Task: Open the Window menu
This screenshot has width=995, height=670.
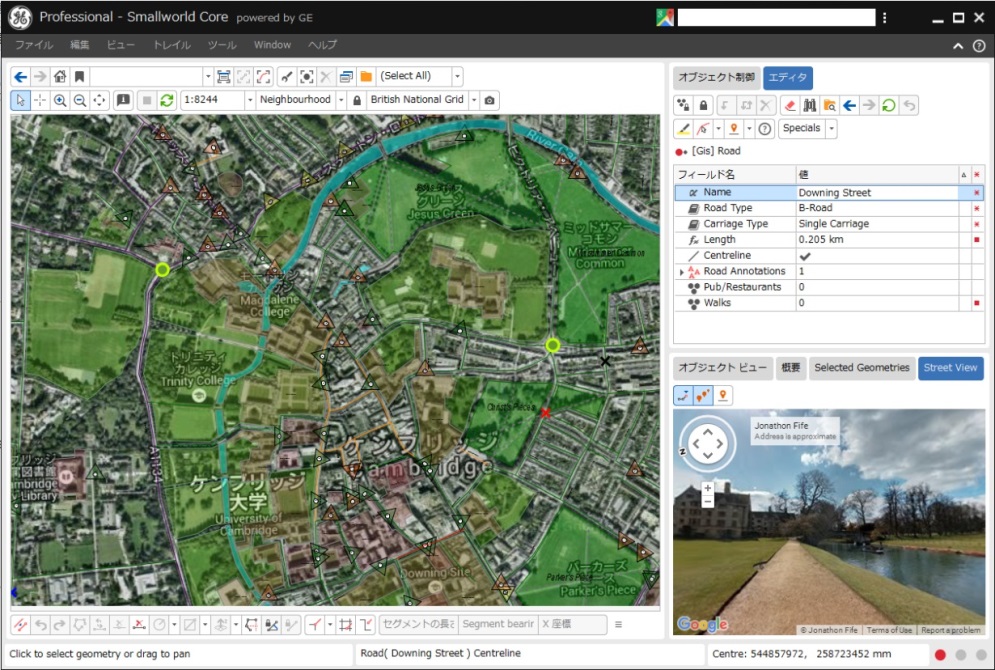Action: coord(272,45)
